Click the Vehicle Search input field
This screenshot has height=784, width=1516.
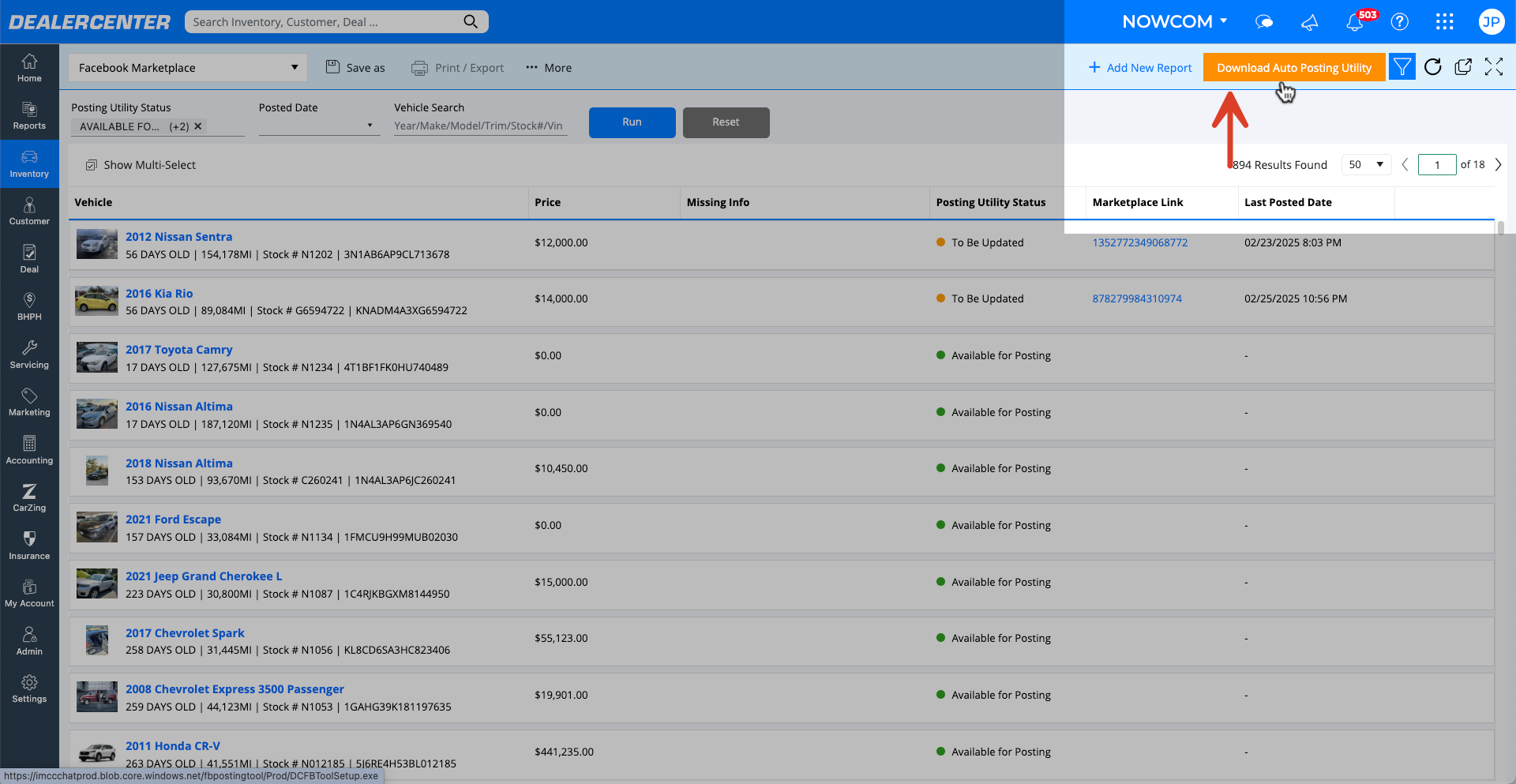pos(481,126)
